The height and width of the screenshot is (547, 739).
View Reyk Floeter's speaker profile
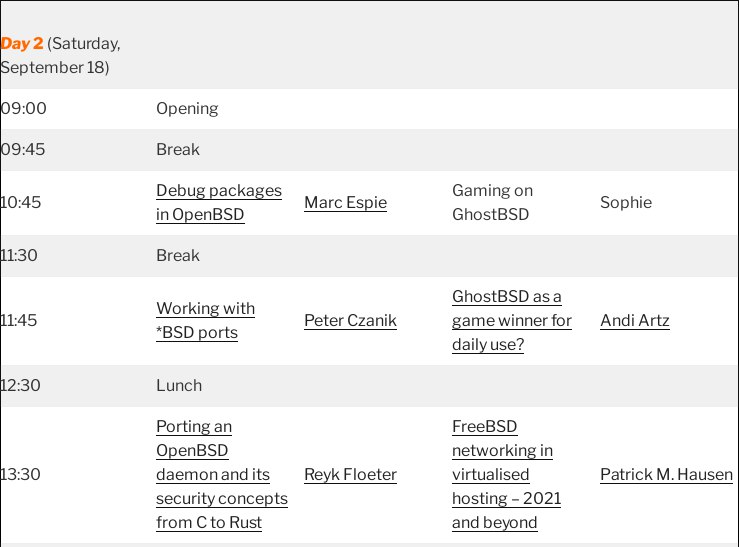(350, 474)
